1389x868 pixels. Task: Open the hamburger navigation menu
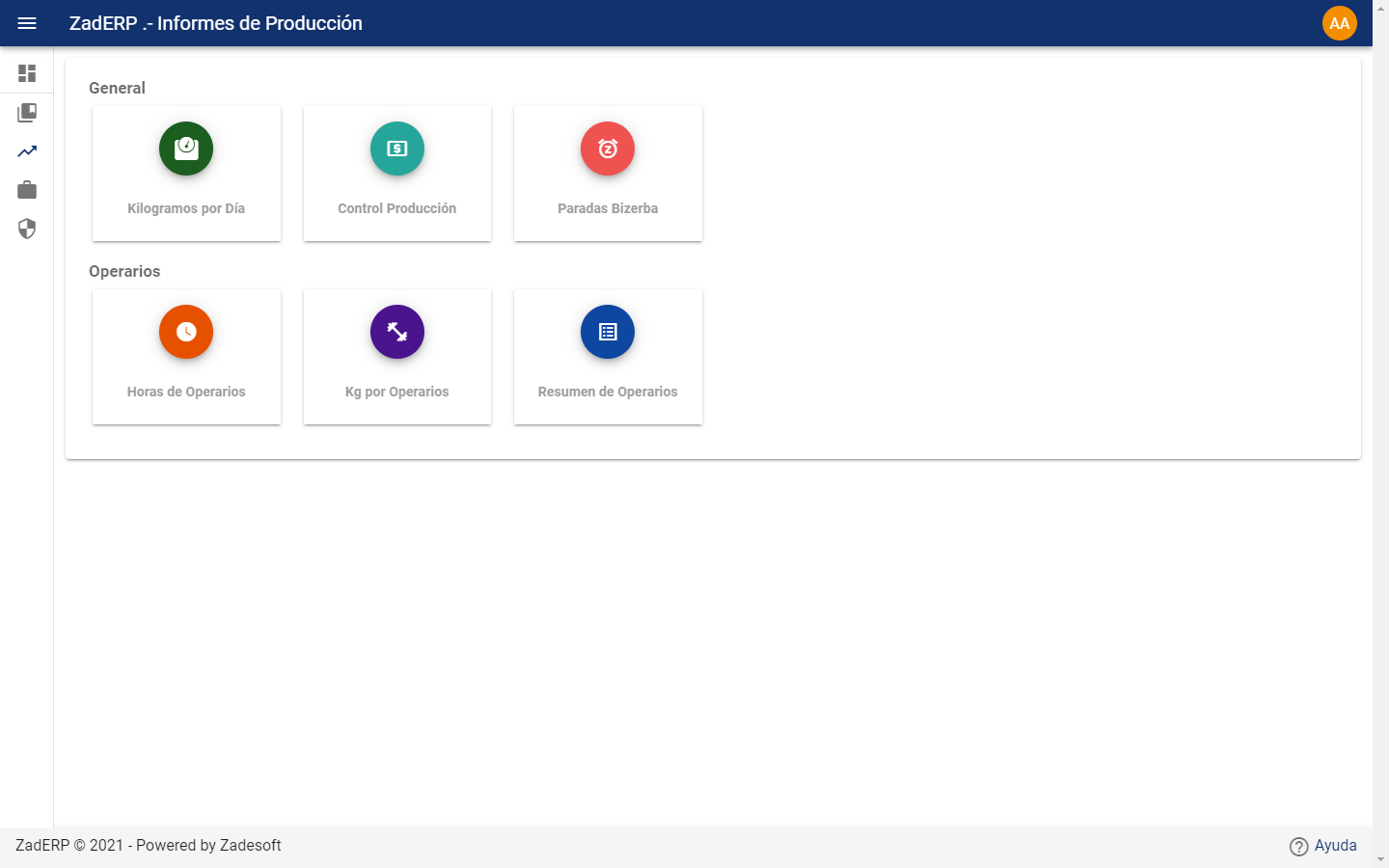click(27, 23)
